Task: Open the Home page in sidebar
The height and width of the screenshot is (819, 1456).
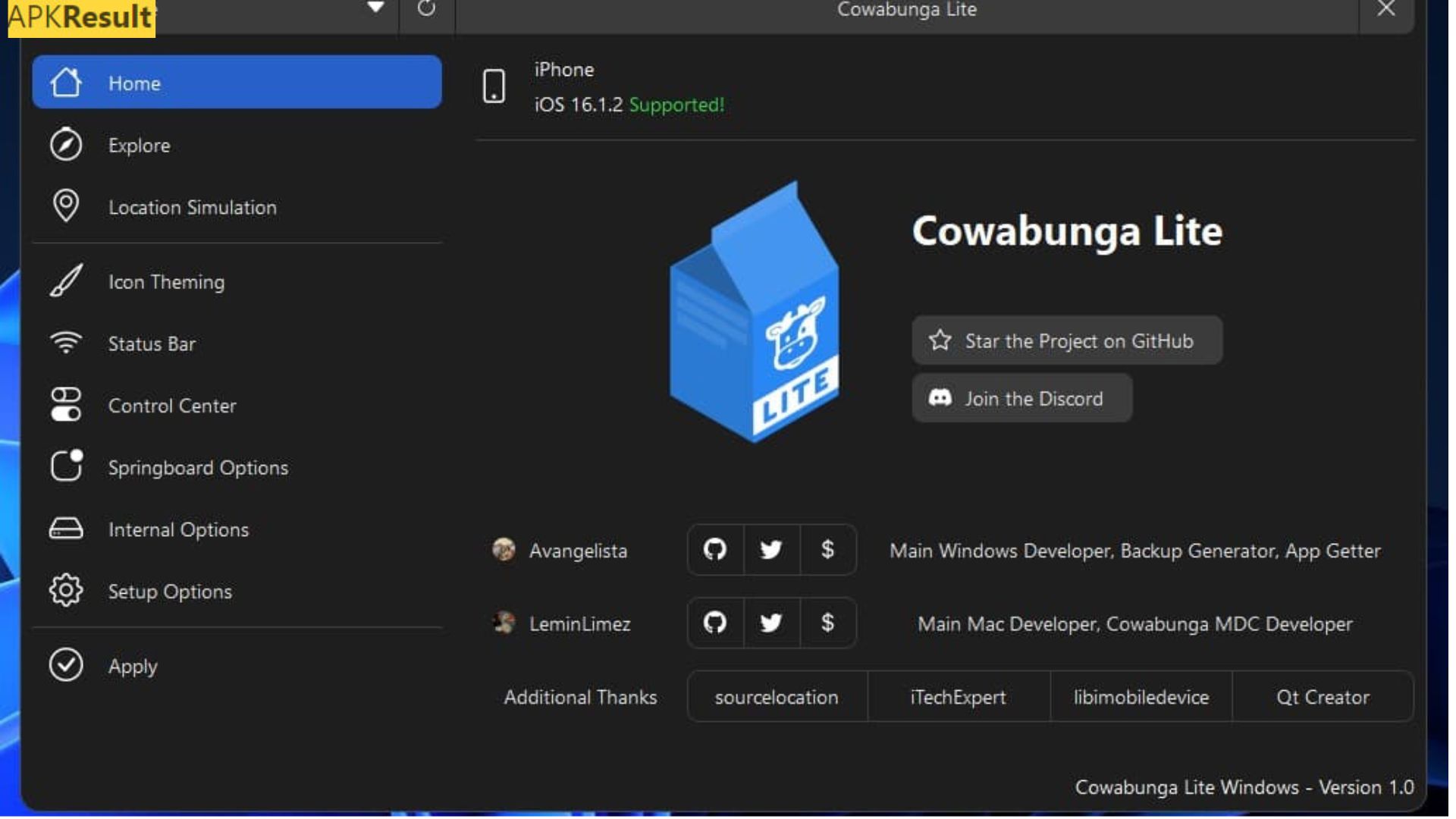Action: point(237,82)
